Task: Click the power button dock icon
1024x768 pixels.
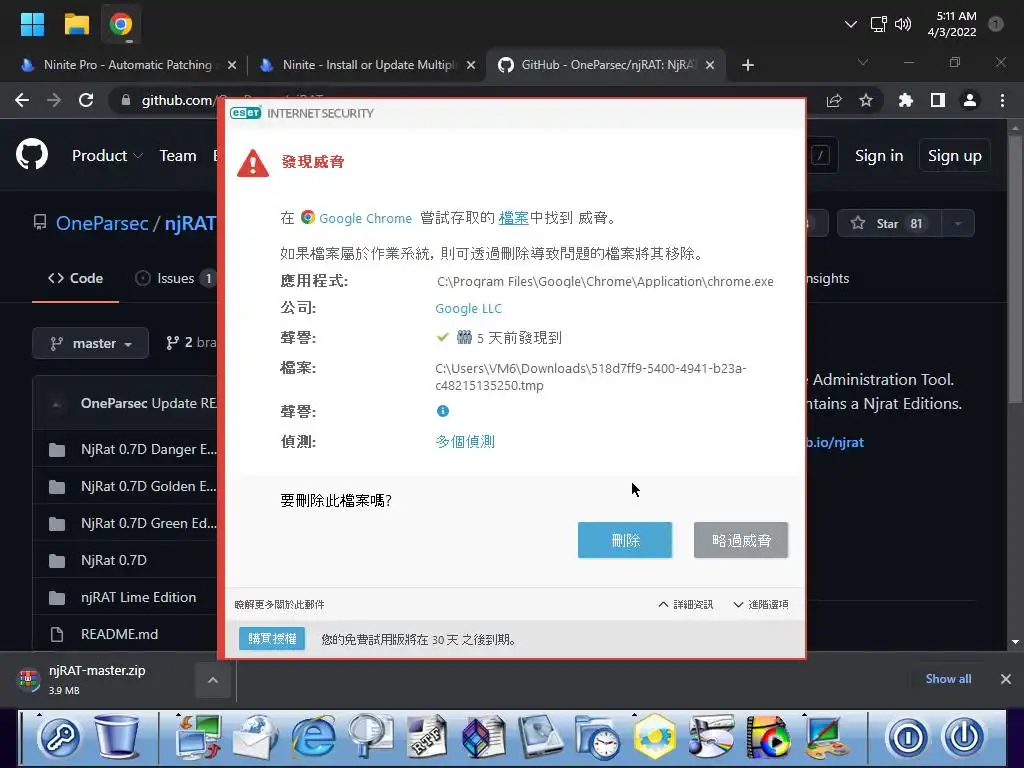Action: [964, 738]
